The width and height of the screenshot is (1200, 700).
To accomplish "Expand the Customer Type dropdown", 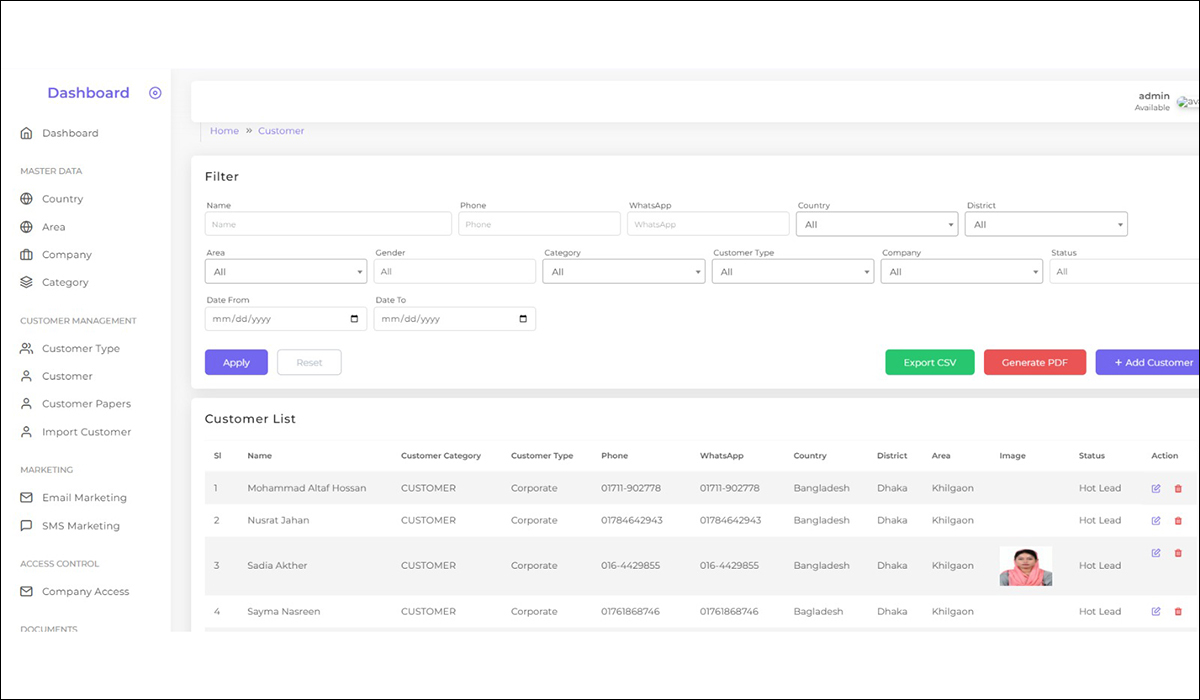I will tap(792, 272).
